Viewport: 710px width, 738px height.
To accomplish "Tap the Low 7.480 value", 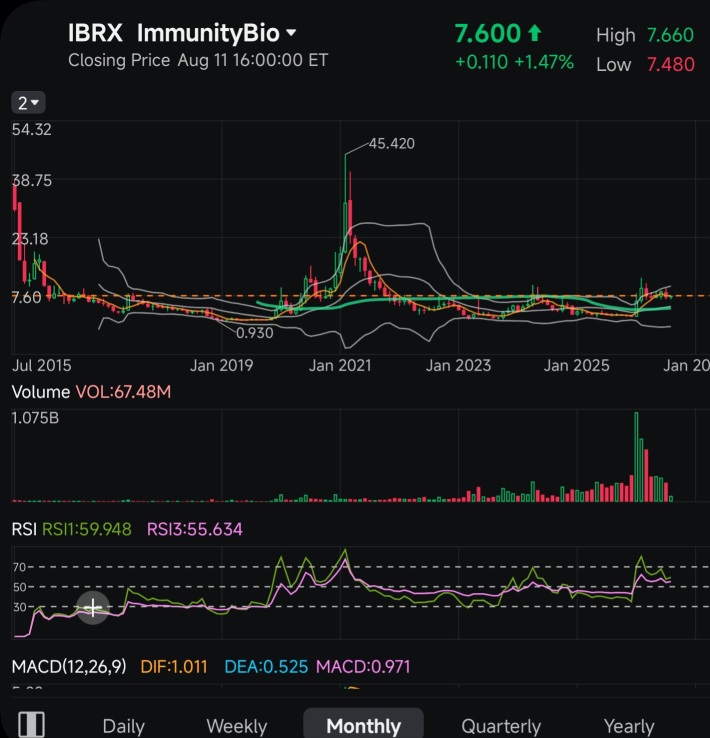I will [x=670, y=64].
